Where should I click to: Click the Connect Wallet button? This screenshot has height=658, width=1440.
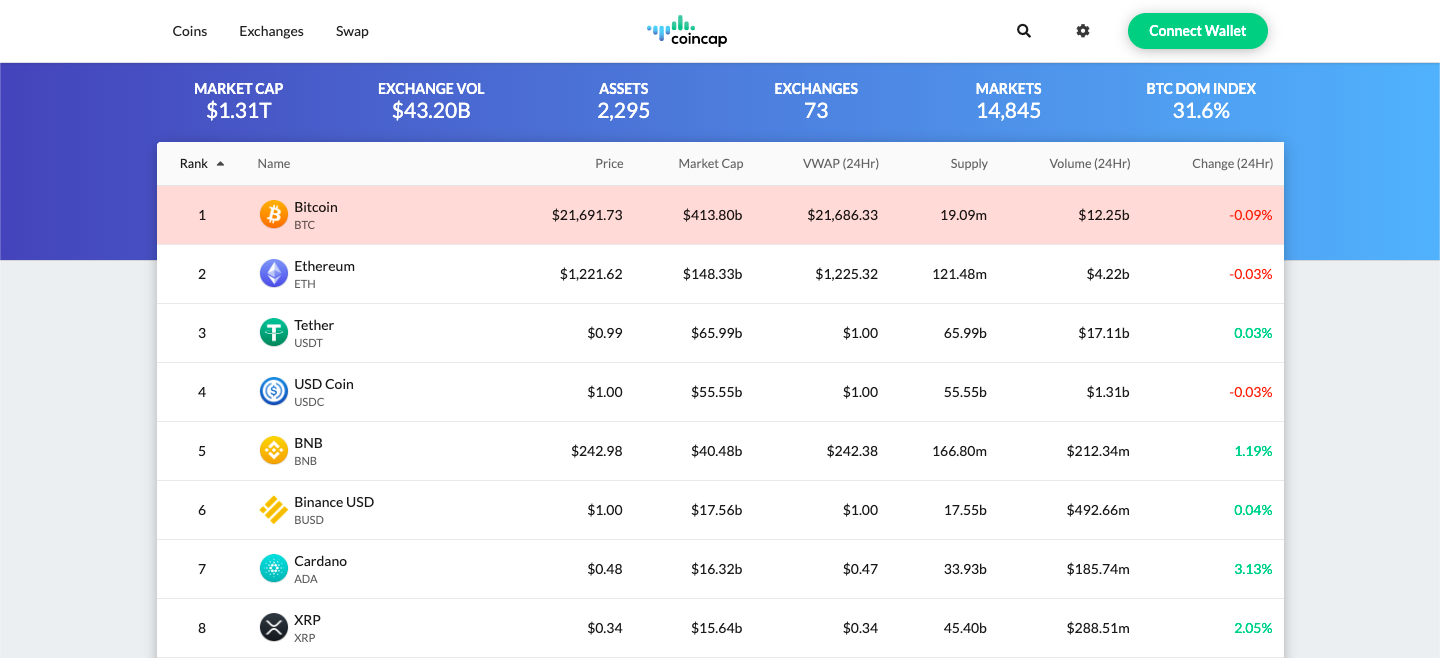(1197, 31)
